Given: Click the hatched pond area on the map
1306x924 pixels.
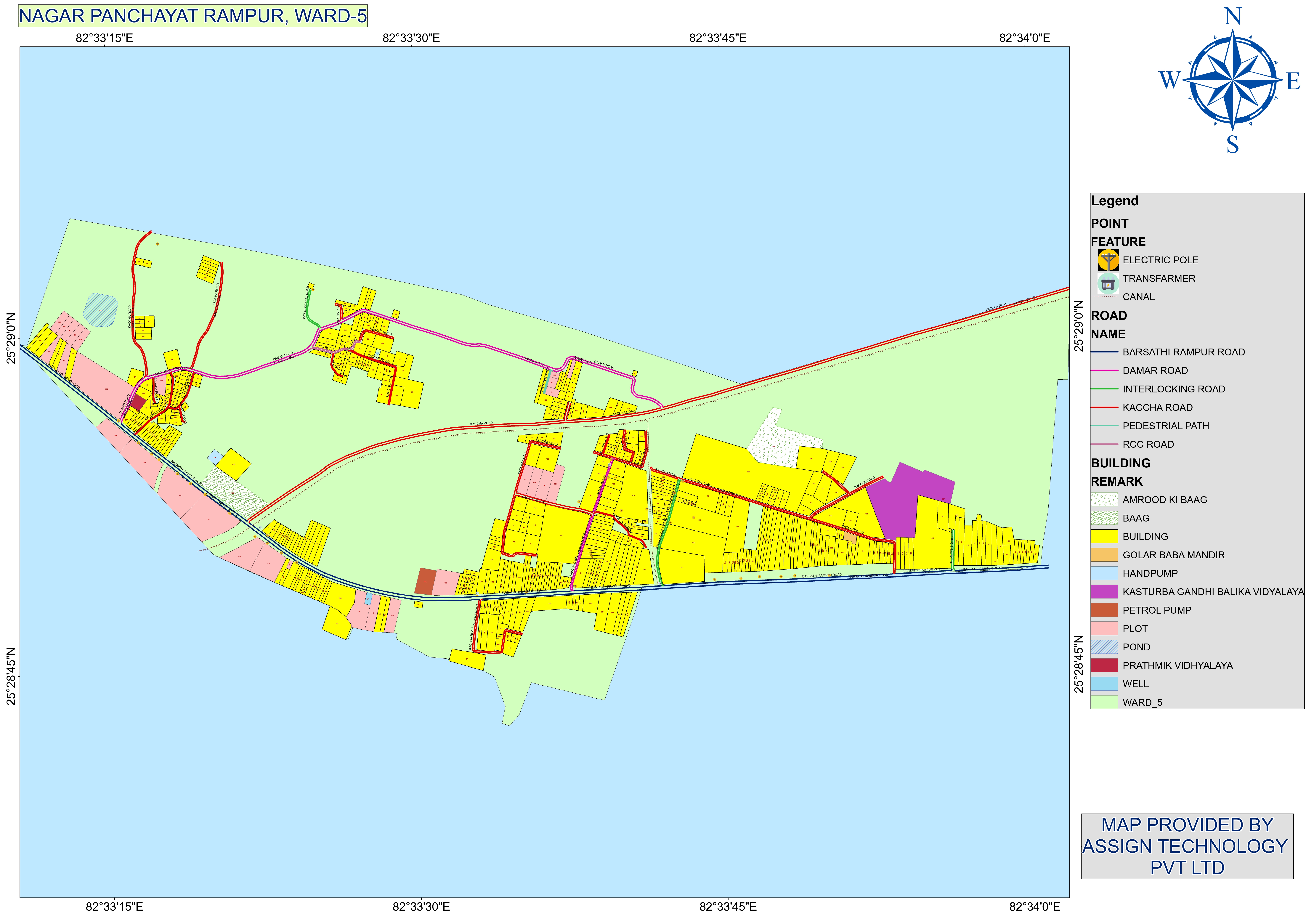Looking at the screenshot, I should tap(101, 310).
